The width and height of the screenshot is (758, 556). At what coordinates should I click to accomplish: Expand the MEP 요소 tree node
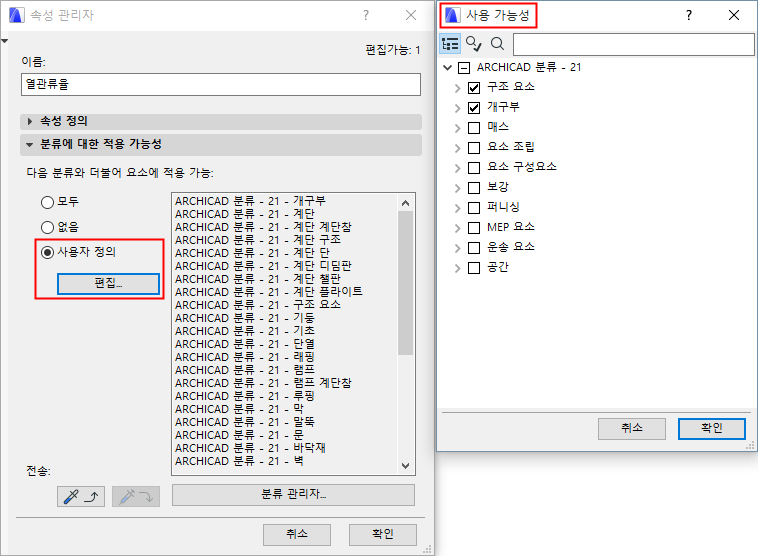(x=457, y=228)
